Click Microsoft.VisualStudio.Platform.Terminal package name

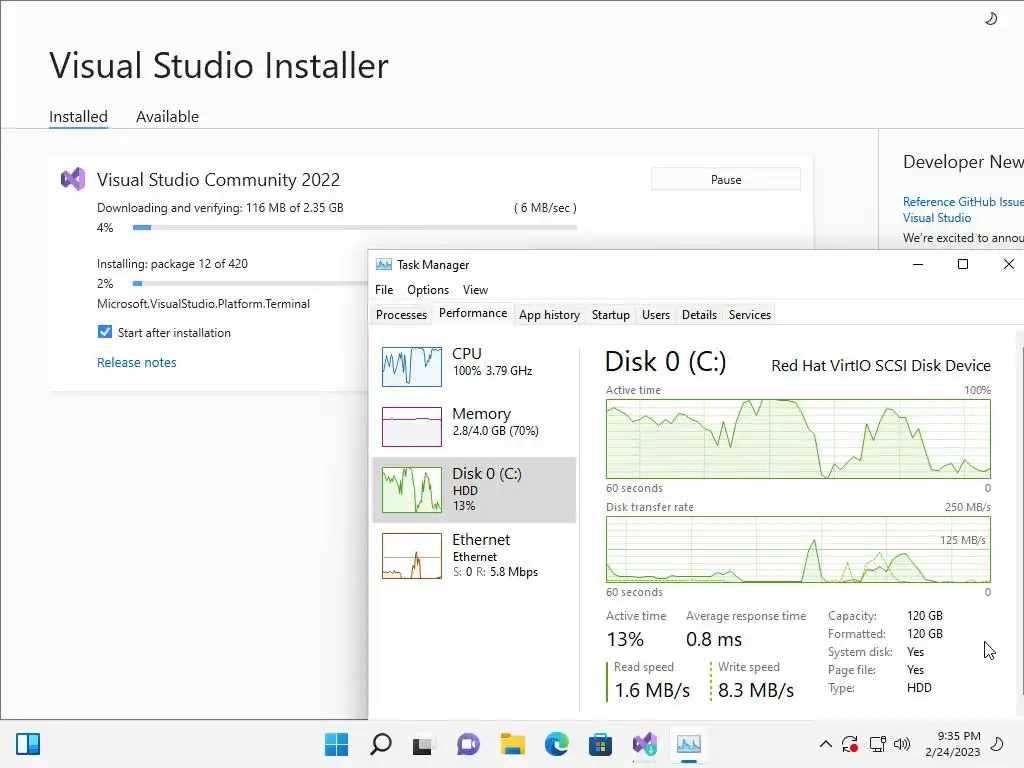[x=203, y=304]
